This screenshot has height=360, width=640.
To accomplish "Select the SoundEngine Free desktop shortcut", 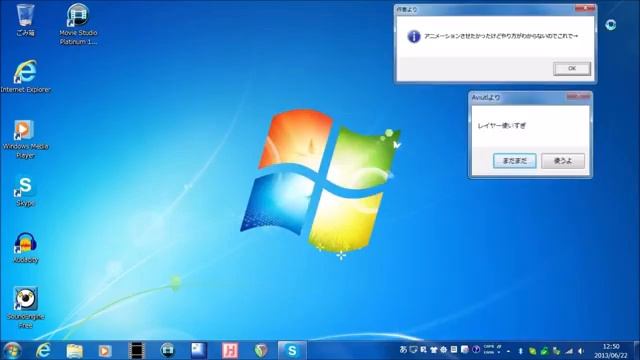I will point(25,307).
